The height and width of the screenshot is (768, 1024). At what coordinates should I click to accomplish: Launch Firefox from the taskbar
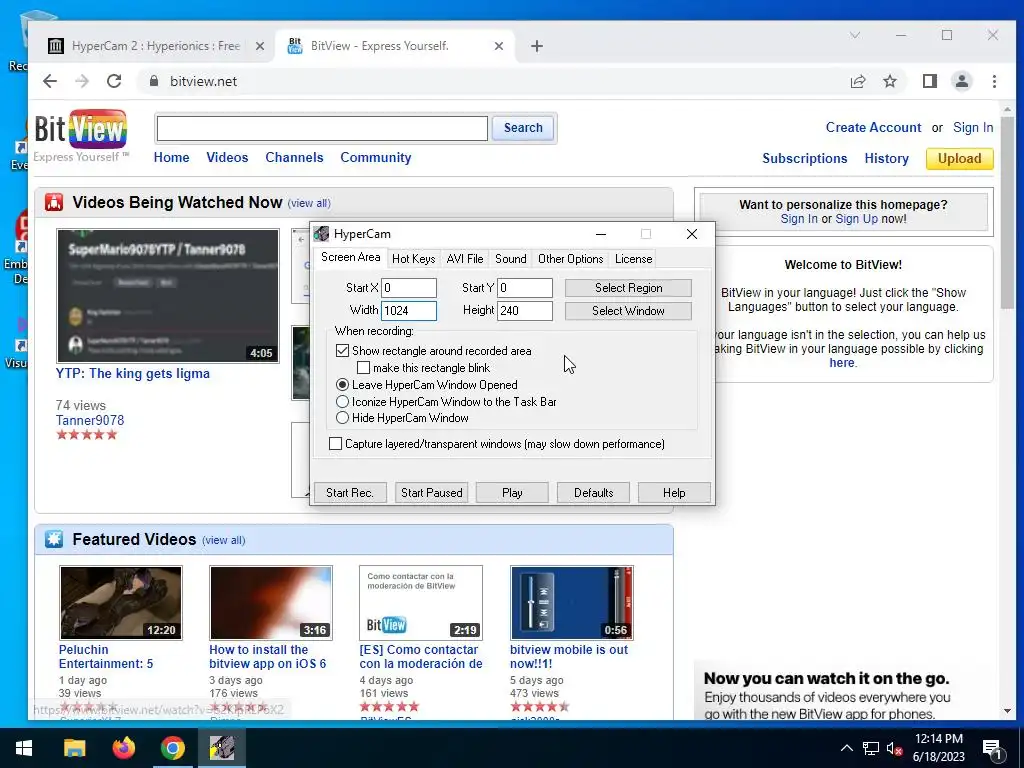[x=123, y=748]
